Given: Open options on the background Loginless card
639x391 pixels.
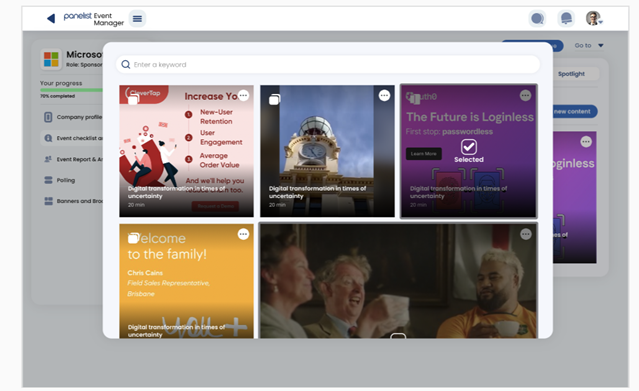Looking at the screenshot, I should coord(586,142).
